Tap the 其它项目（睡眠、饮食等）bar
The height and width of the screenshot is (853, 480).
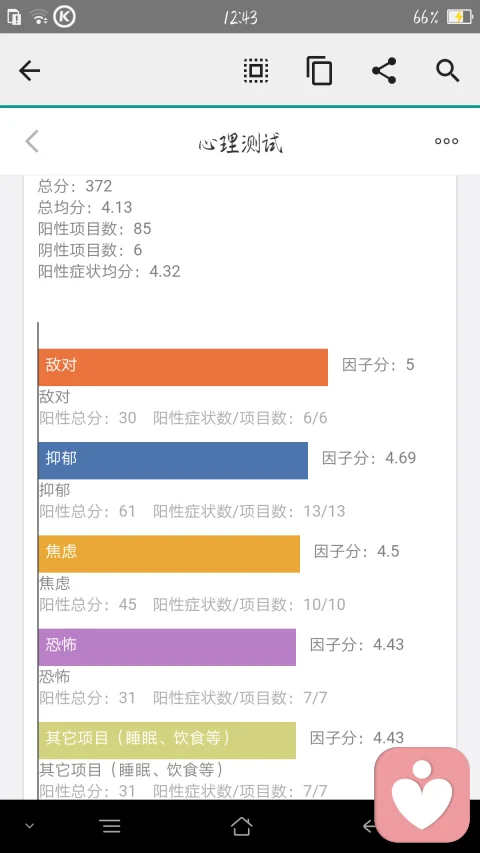click(x=167, y=740)
